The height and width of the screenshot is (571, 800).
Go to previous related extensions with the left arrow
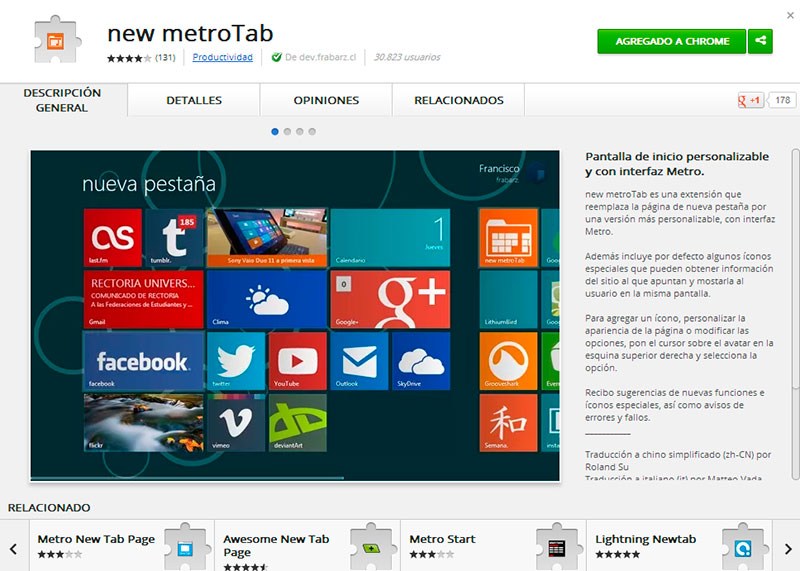click(x=14, y=549)
